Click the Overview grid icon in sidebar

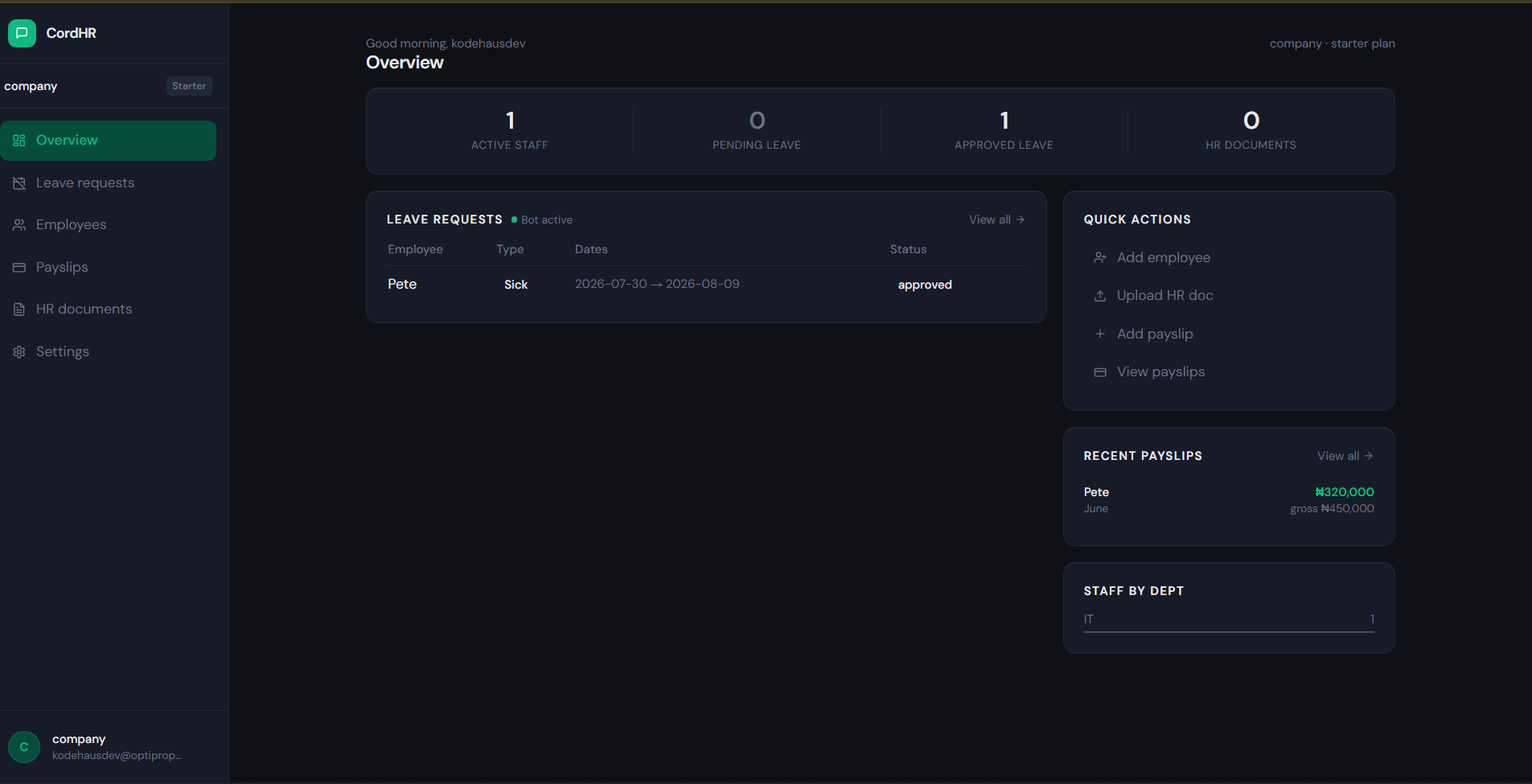coord(19,141)
